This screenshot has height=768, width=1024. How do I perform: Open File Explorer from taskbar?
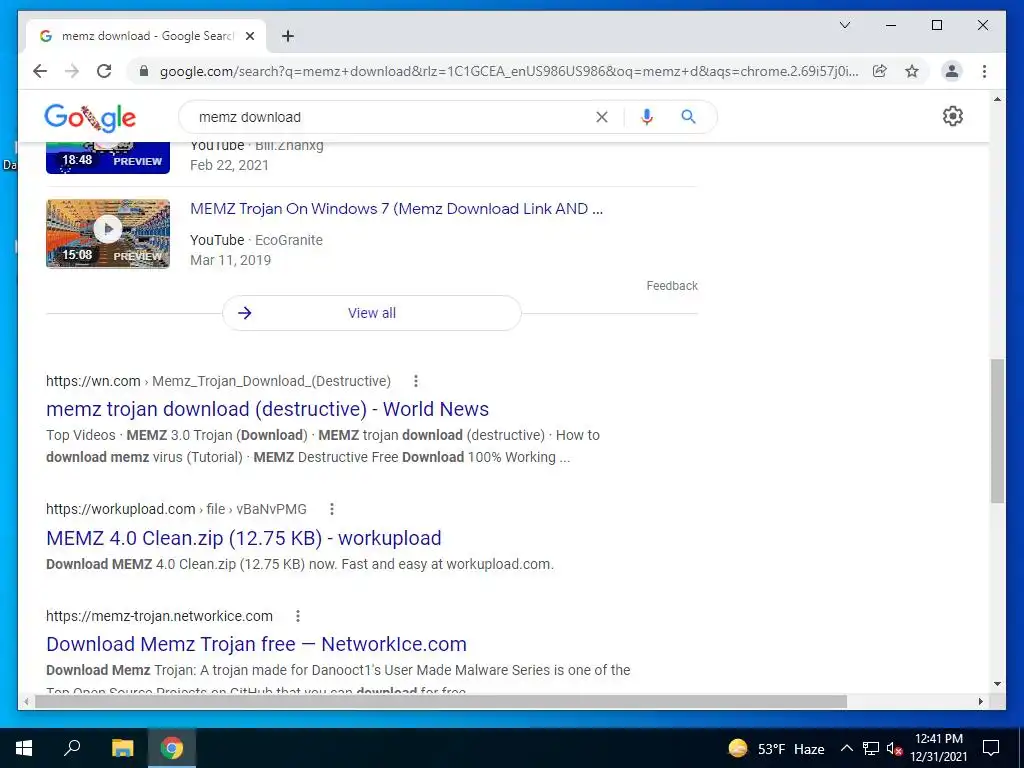pos(122,748)
